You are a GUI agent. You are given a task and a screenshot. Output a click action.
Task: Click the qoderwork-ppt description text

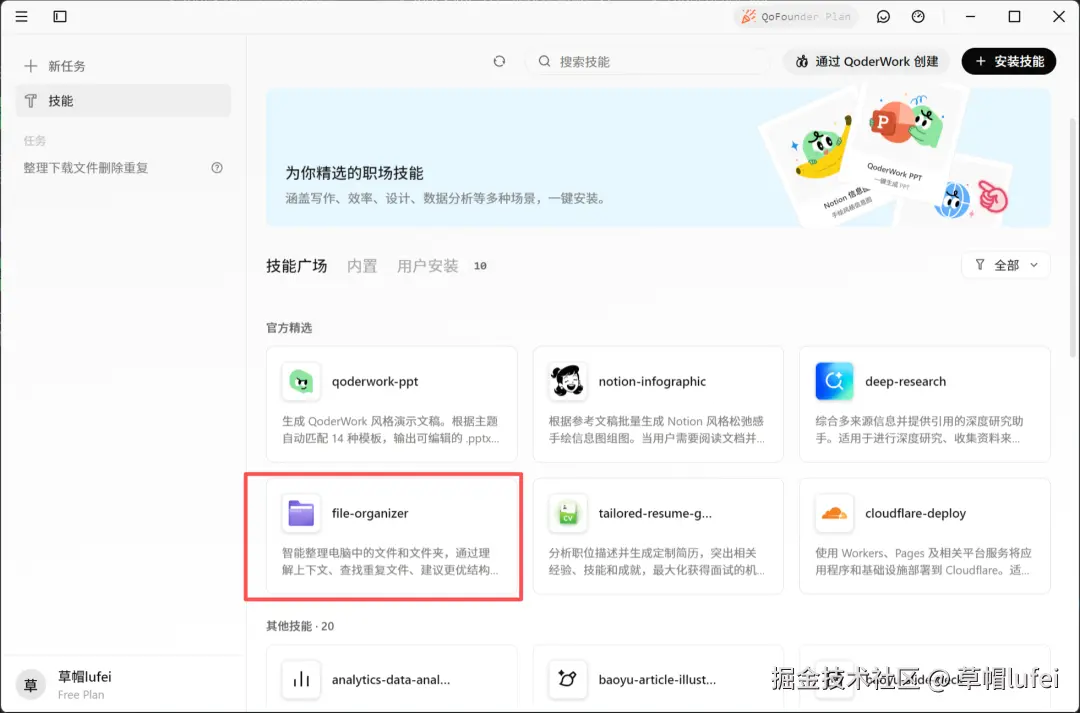pyautogui.click(x=391, y=430)
